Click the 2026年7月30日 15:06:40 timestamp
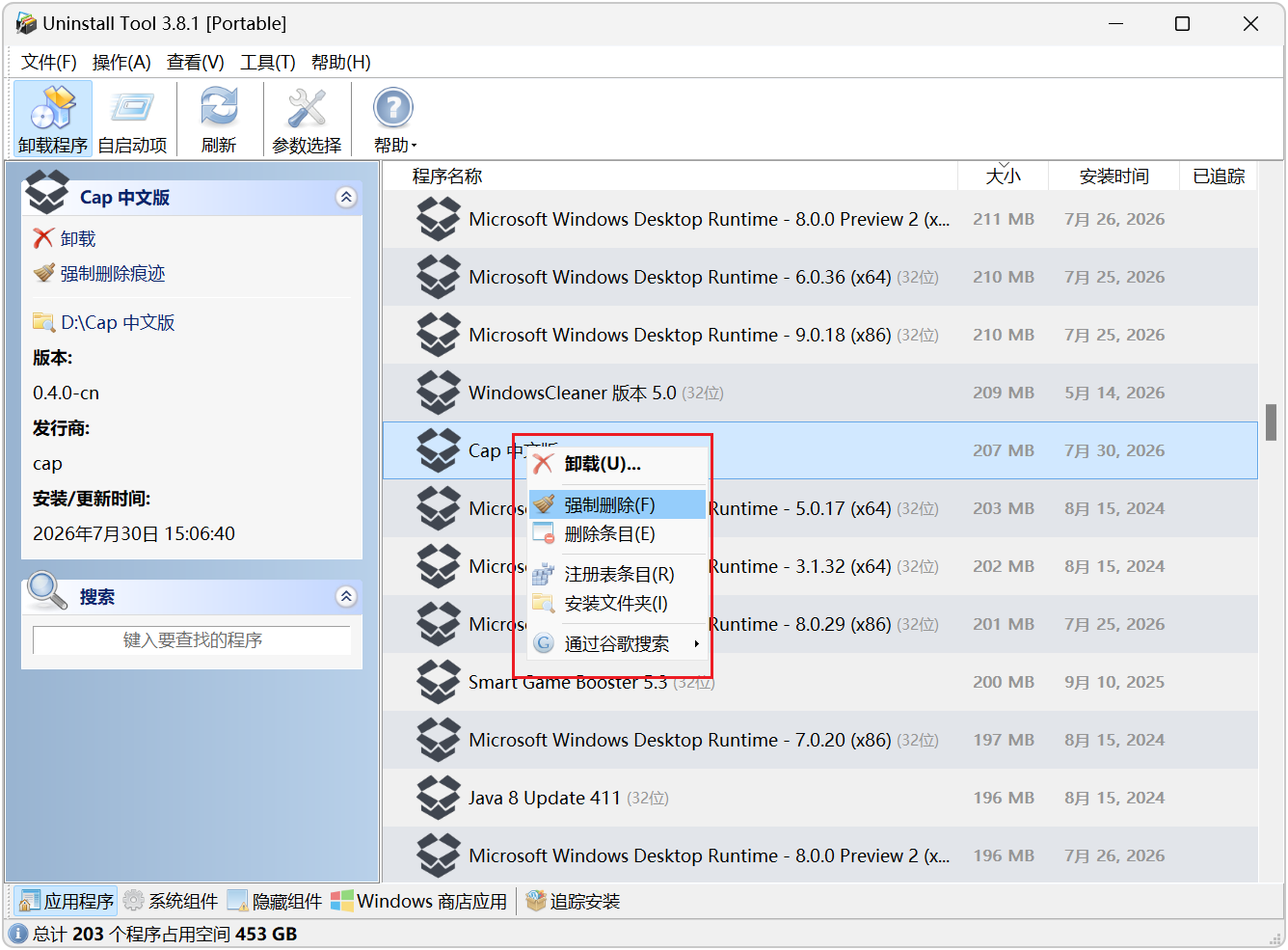 134,533
